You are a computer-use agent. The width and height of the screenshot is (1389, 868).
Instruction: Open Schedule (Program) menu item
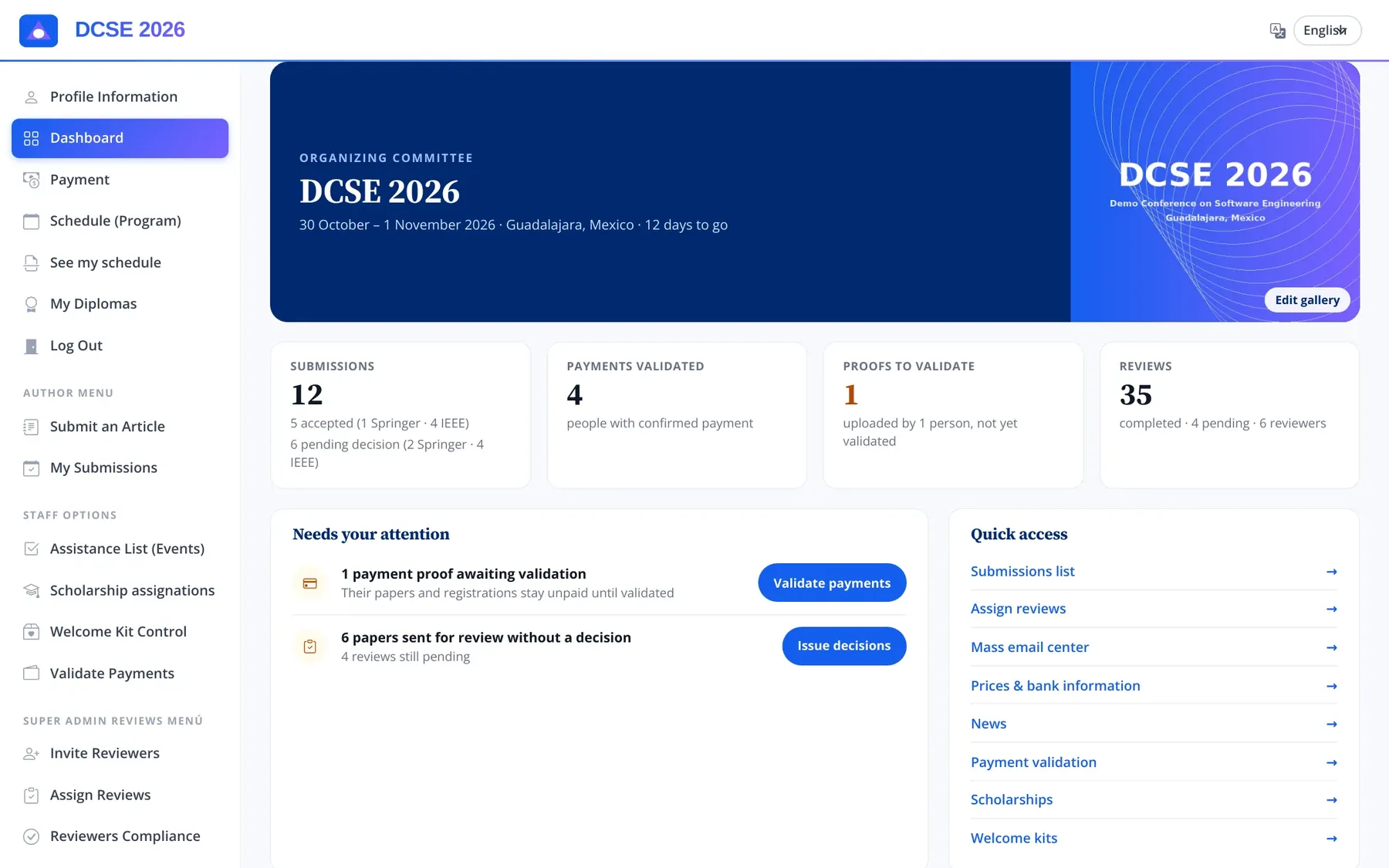[x=120, y=221]
